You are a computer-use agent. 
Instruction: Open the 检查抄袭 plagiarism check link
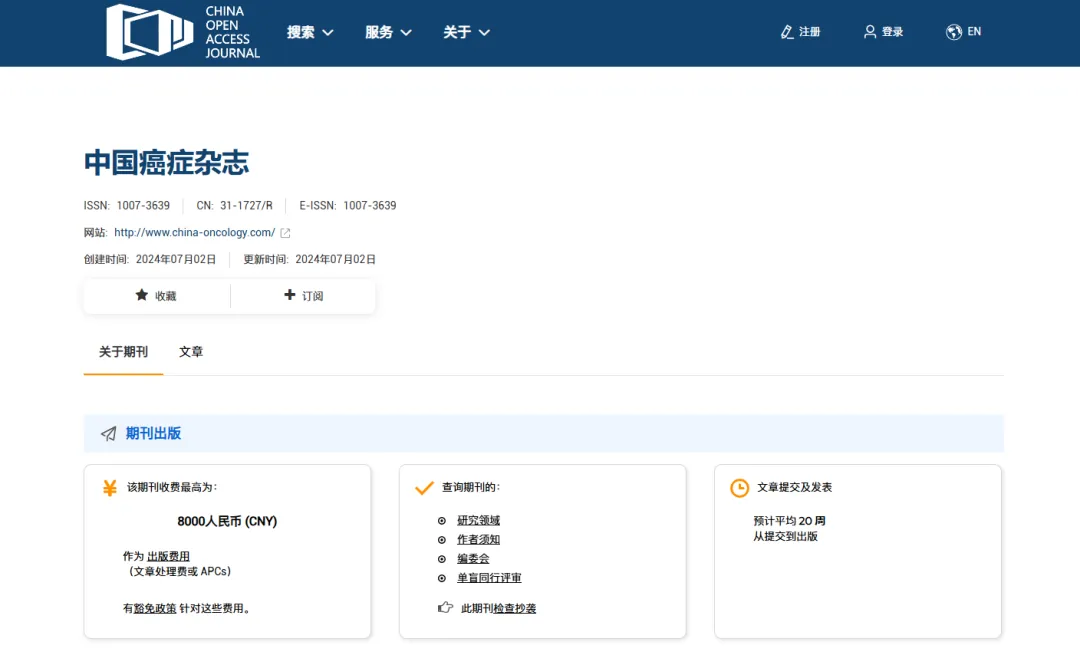pos(515,608)
